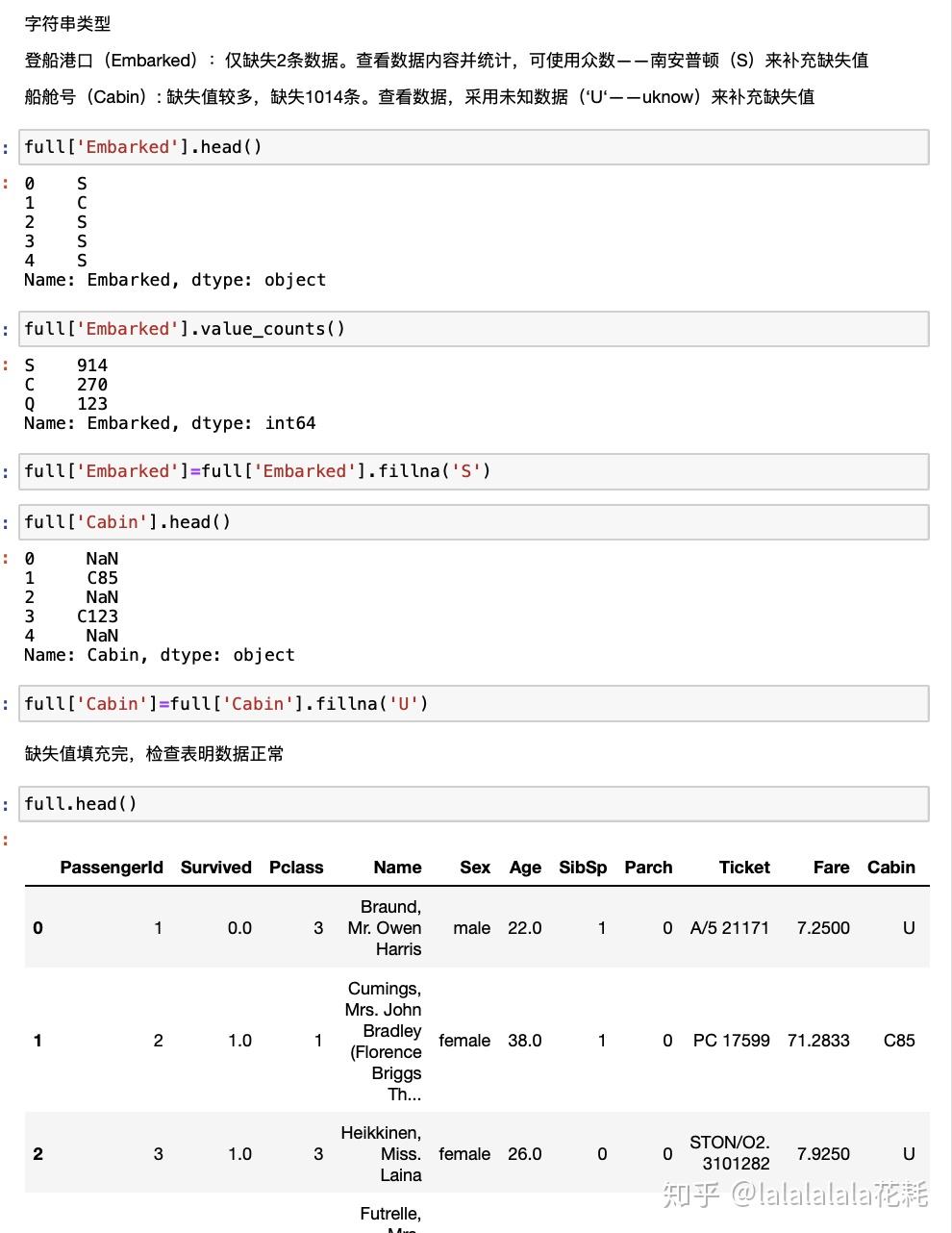The height and width of the screenshot is (1233, 952).
Task: Click the Name column header
Action: tap(397, 868)
